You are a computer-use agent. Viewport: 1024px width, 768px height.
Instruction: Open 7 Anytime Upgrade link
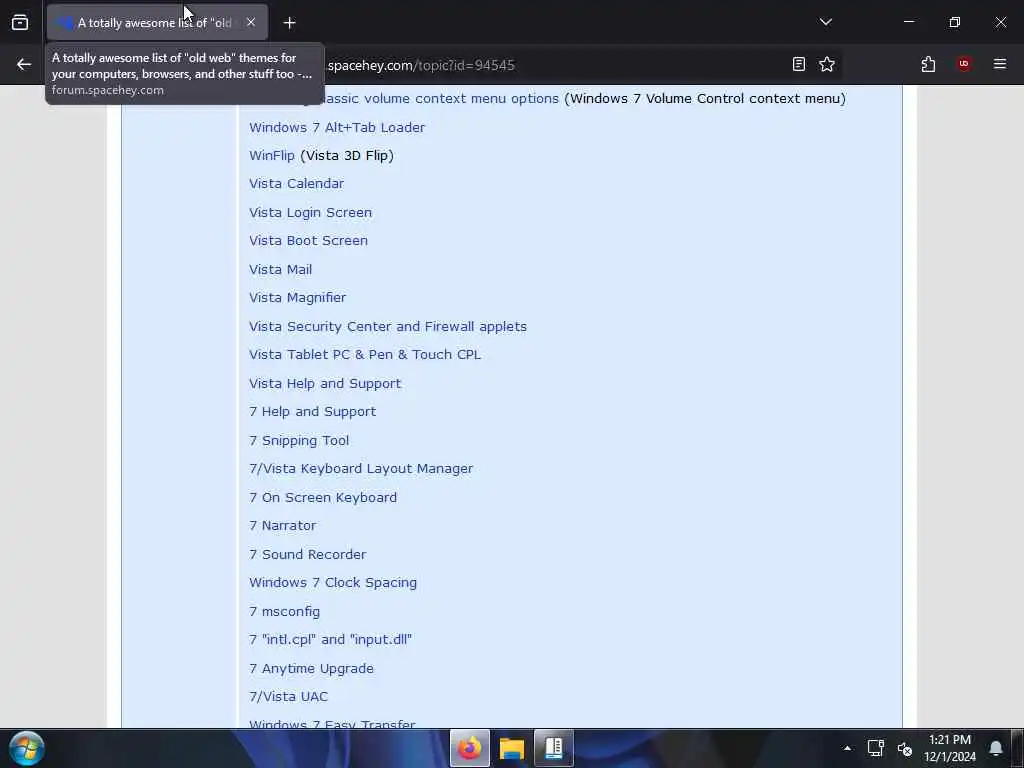click(312, 668)
